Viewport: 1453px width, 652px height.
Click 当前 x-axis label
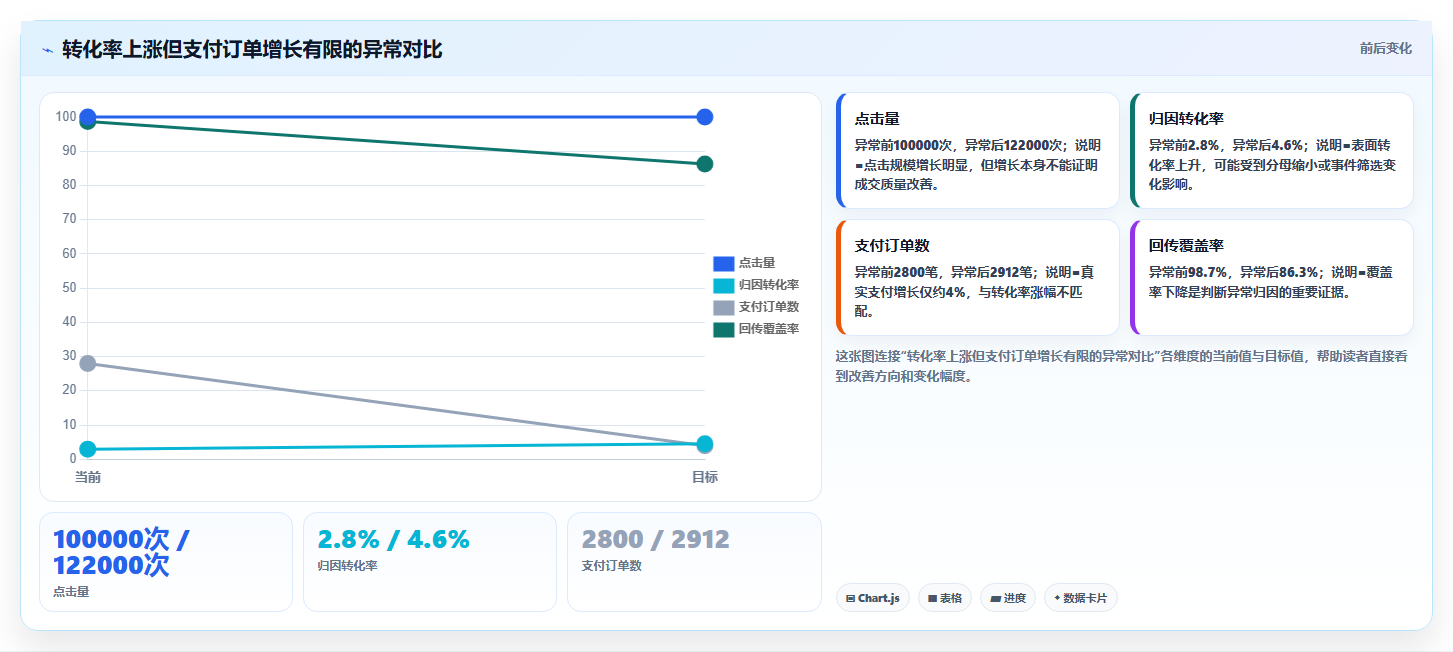88,478
